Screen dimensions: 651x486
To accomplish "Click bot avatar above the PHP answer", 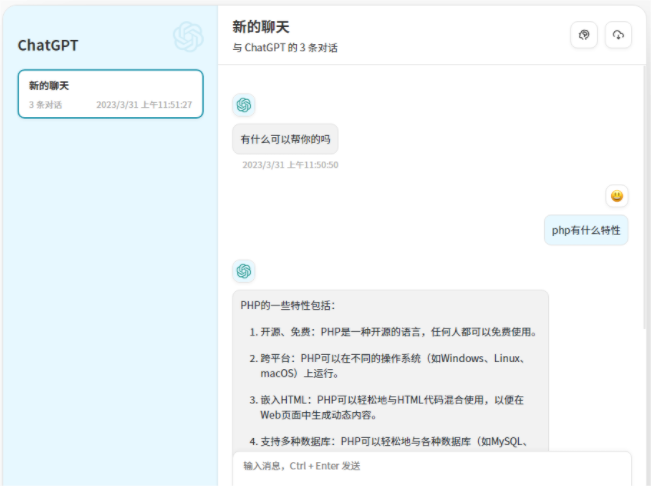I will tap(243, 271).
